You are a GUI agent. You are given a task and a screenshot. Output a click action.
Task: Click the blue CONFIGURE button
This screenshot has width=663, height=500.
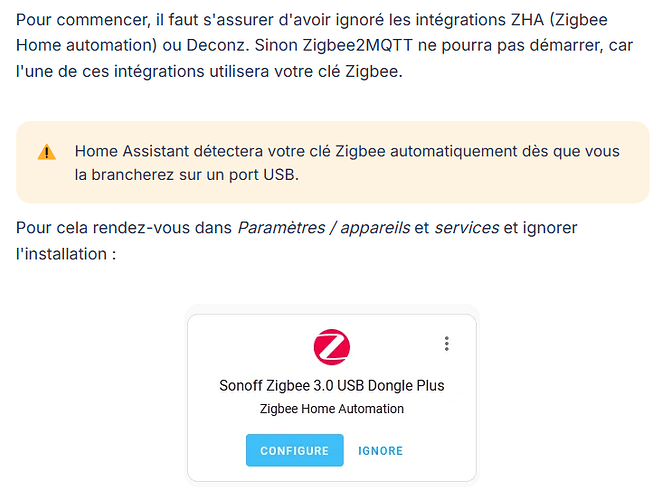(295, 450)
